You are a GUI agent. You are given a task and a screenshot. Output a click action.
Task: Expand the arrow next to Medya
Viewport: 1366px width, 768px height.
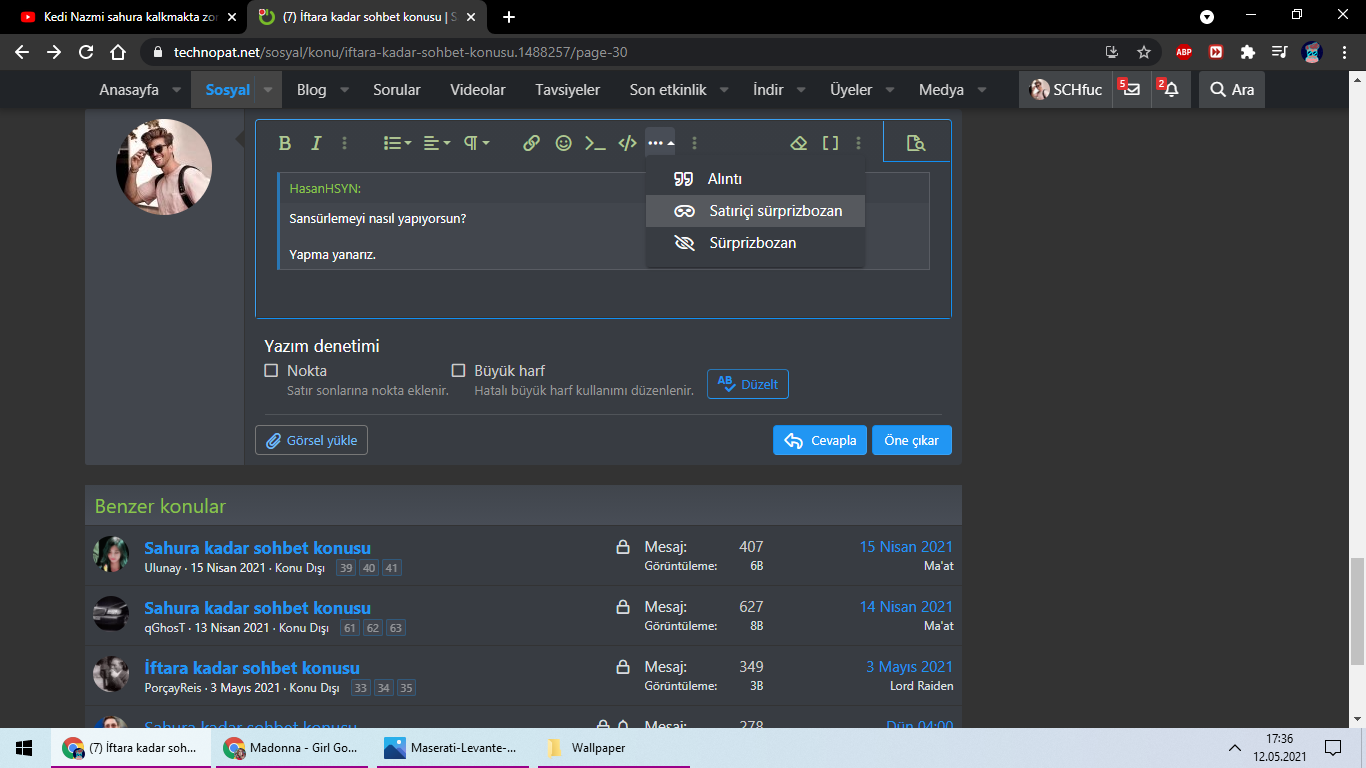(981, 90)
